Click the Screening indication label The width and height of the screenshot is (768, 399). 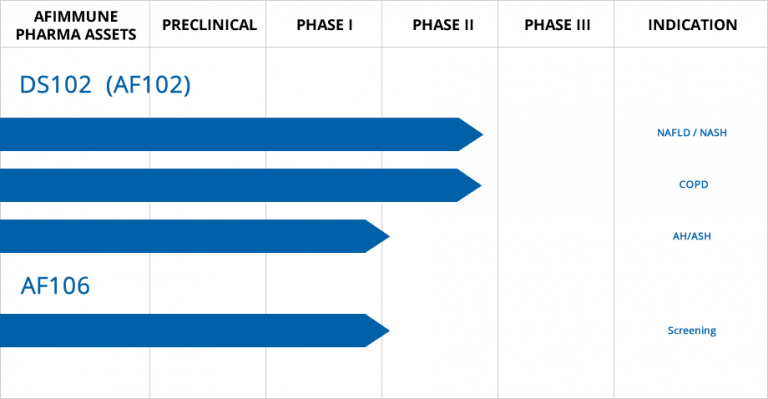click(x=692, y=330)
